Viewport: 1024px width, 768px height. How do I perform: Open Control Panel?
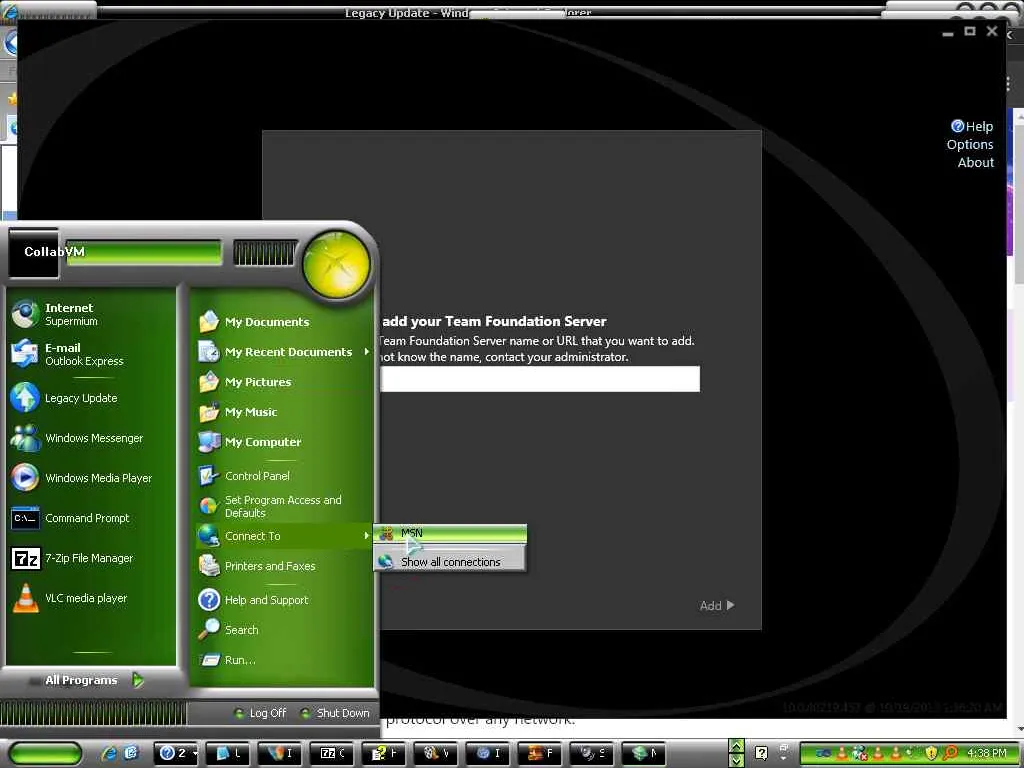click(x=283, y=475)
